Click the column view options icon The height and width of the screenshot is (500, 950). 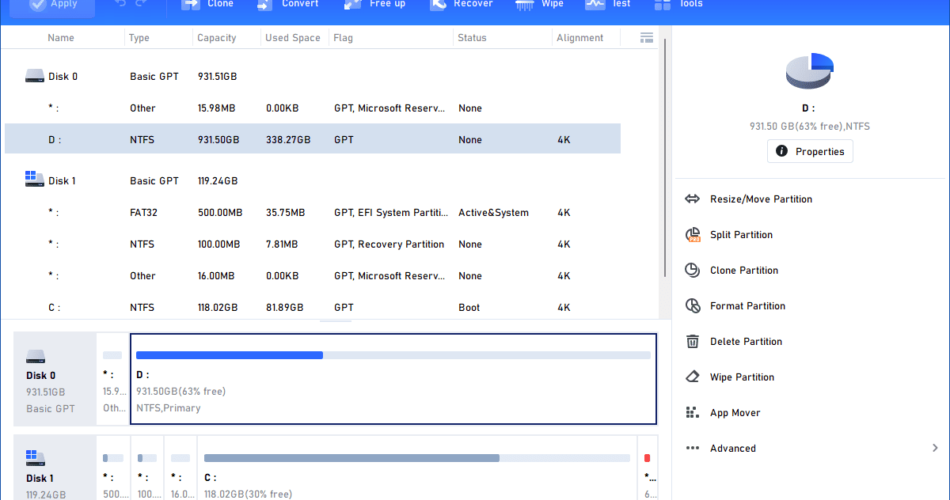click(x=646, y=38)
